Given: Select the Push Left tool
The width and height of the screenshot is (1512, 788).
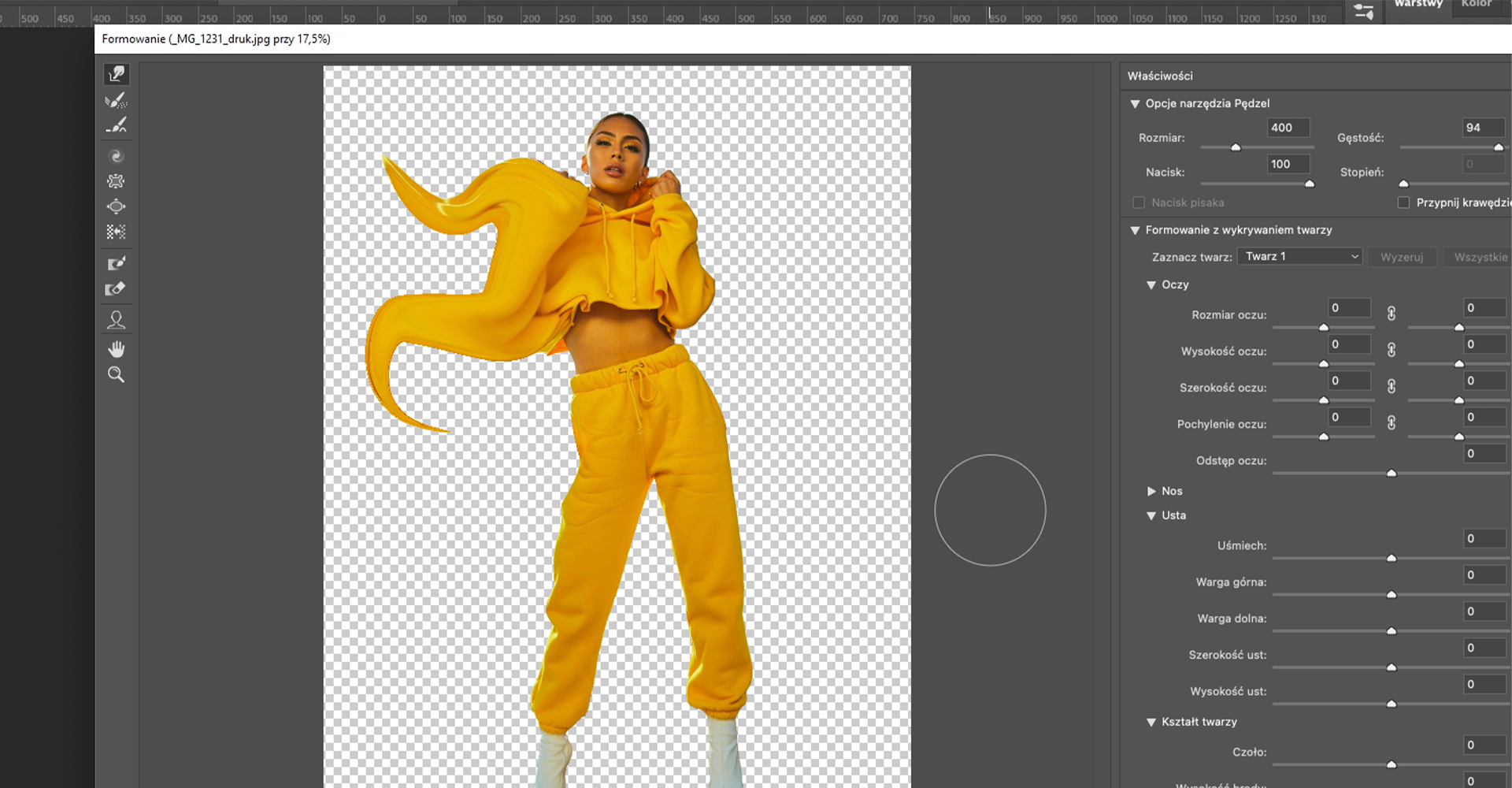Looking at the screenshot, I should (117, 232).
